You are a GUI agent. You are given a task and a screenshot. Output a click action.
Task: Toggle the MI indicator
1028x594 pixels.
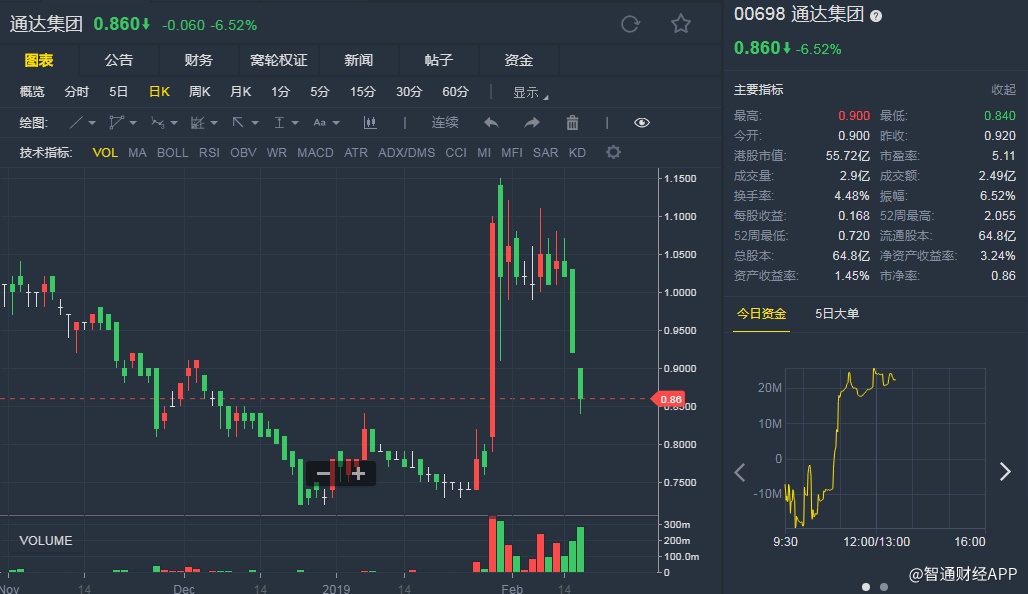click(x=484, y=153)
